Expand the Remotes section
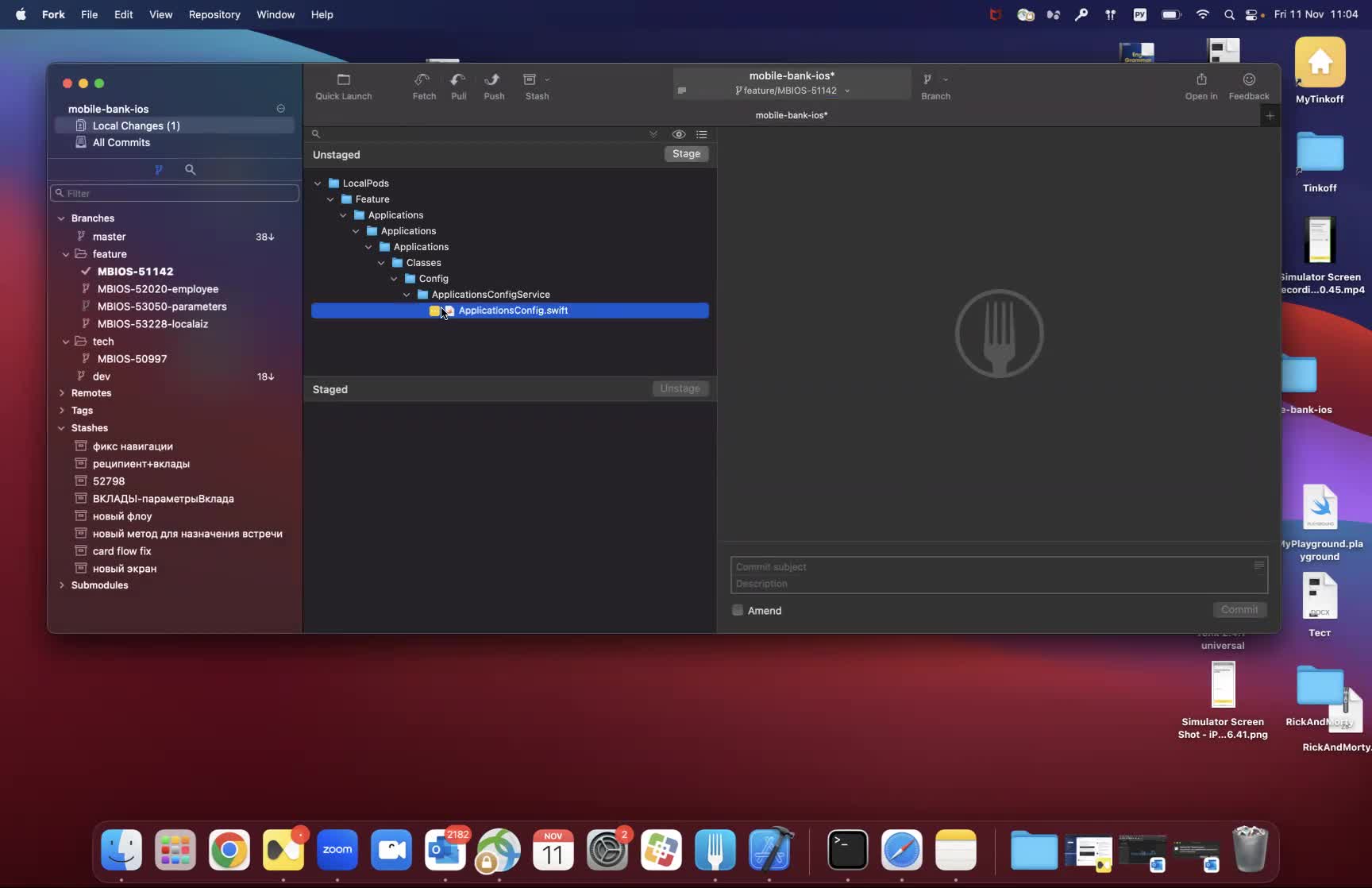Viewport: 1372px width, 888px height. pyautogui.click(x=61, y=393)
